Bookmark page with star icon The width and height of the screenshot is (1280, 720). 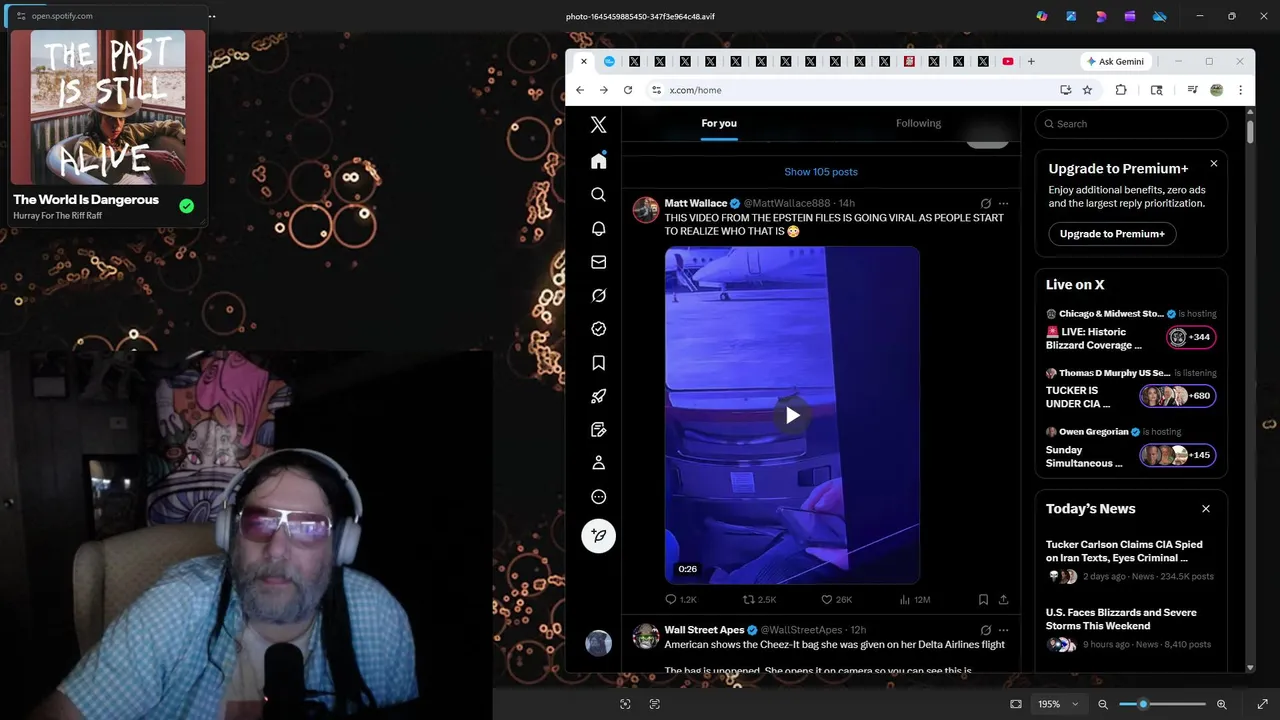[x=1087, y=90]
